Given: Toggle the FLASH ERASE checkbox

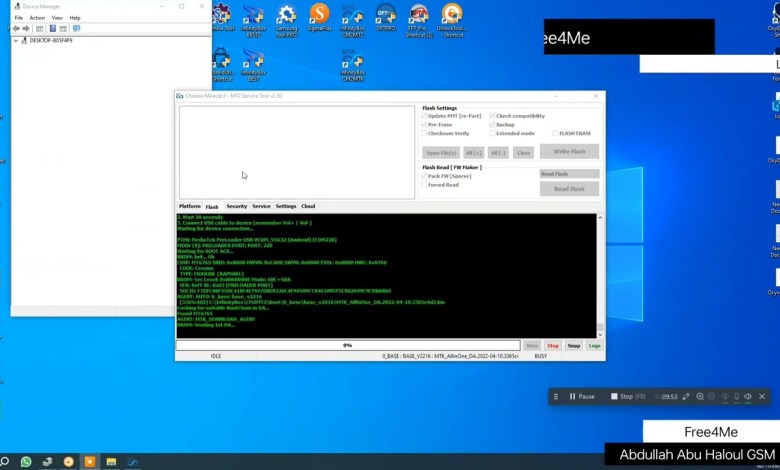Looking at the screenshot, I should pyautogui.click(x=555, y=133).
